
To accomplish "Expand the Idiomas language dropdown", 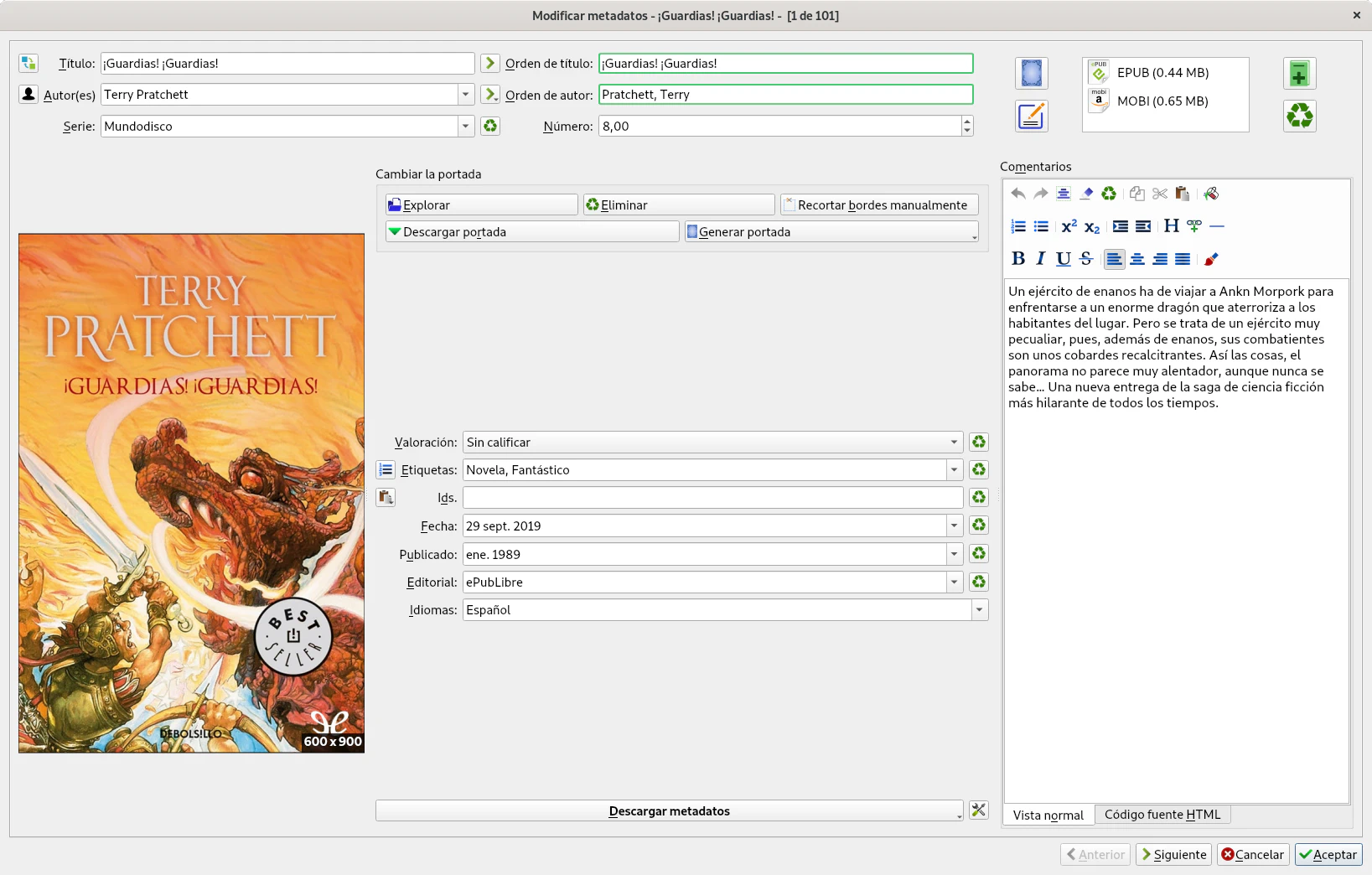I will coord(979,609).
